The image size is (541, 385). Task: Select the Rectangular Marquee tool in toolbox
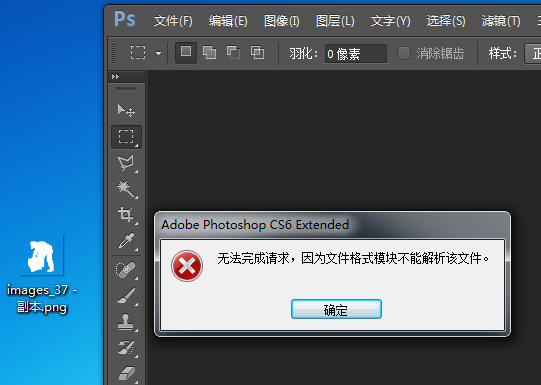[x=126, y=137]
